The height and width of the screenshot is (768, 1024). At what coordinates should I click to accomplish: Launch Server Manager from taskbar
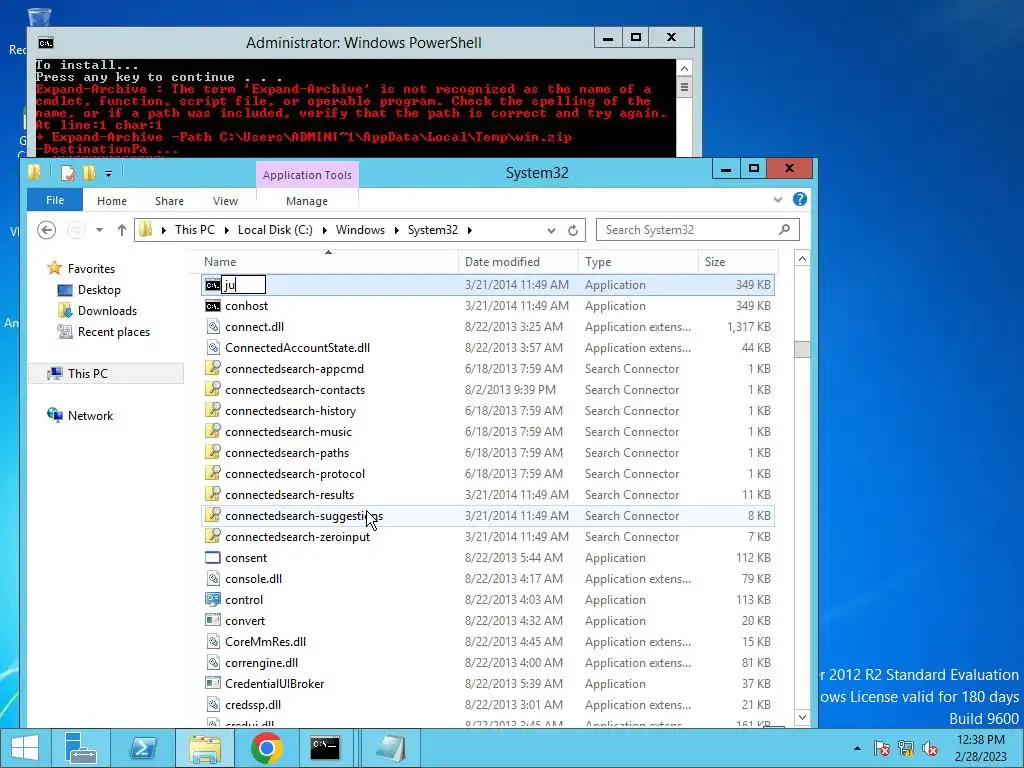(81, 748)
